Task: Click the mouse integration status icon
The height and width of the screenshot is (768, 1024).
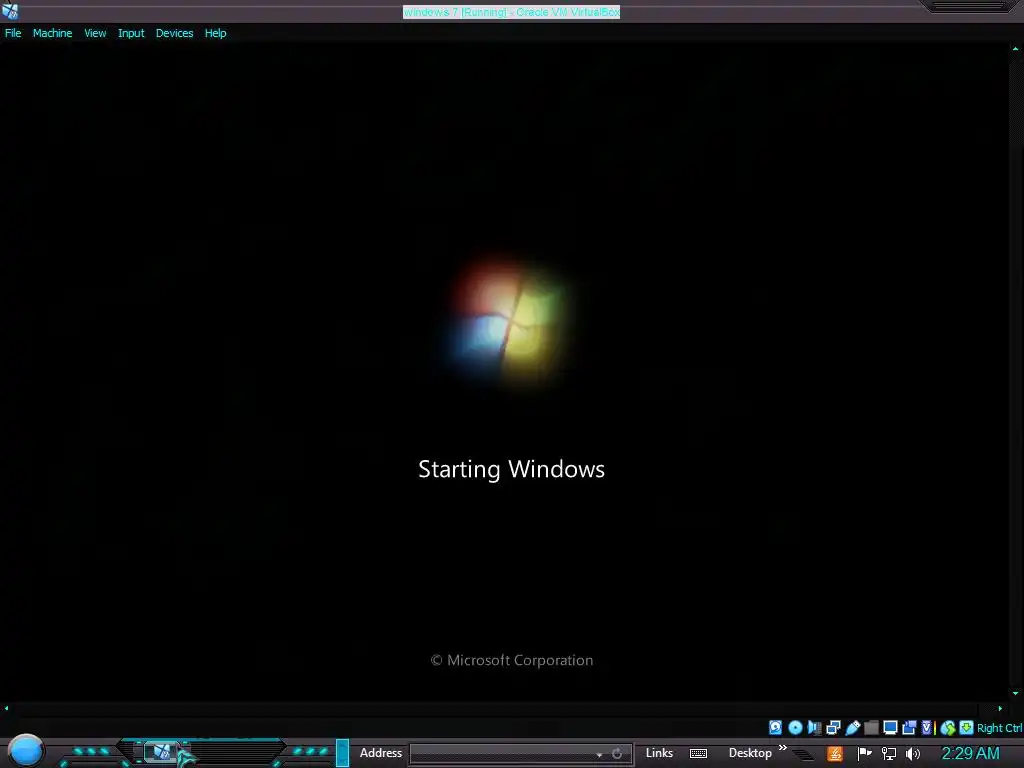Action: point(948,728)
